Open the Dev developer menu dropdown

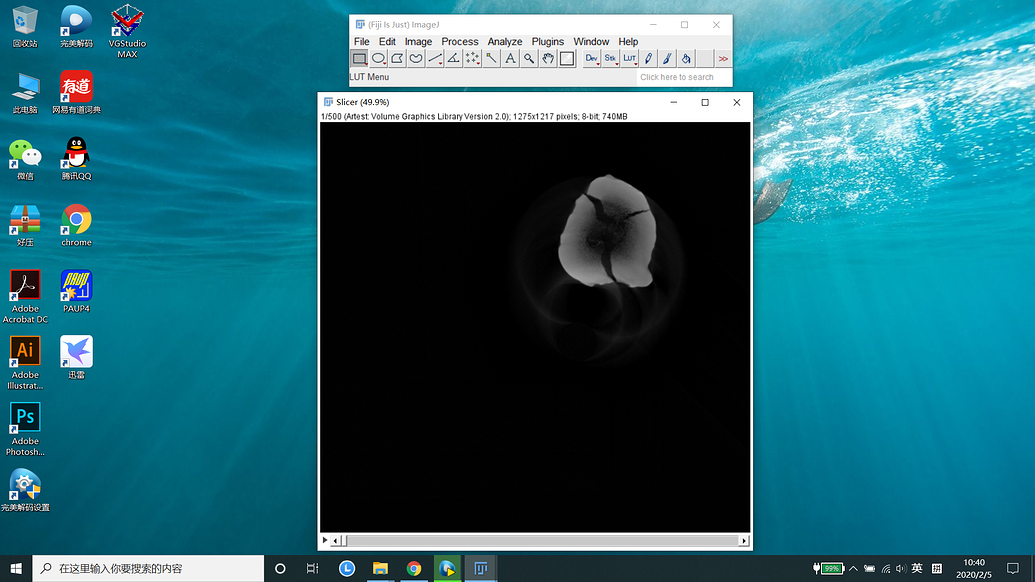[x=591, y=59]
